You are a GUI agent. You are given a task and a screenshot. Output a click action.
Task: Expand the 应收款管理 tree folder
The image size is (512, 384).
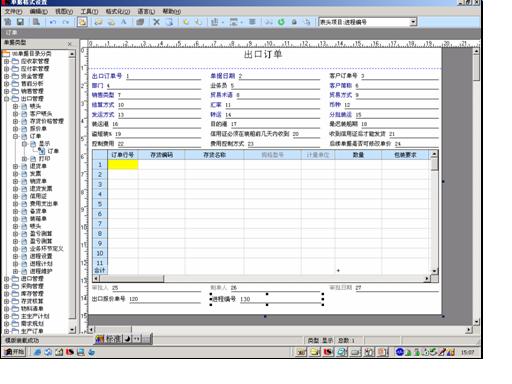coord(6,61)
